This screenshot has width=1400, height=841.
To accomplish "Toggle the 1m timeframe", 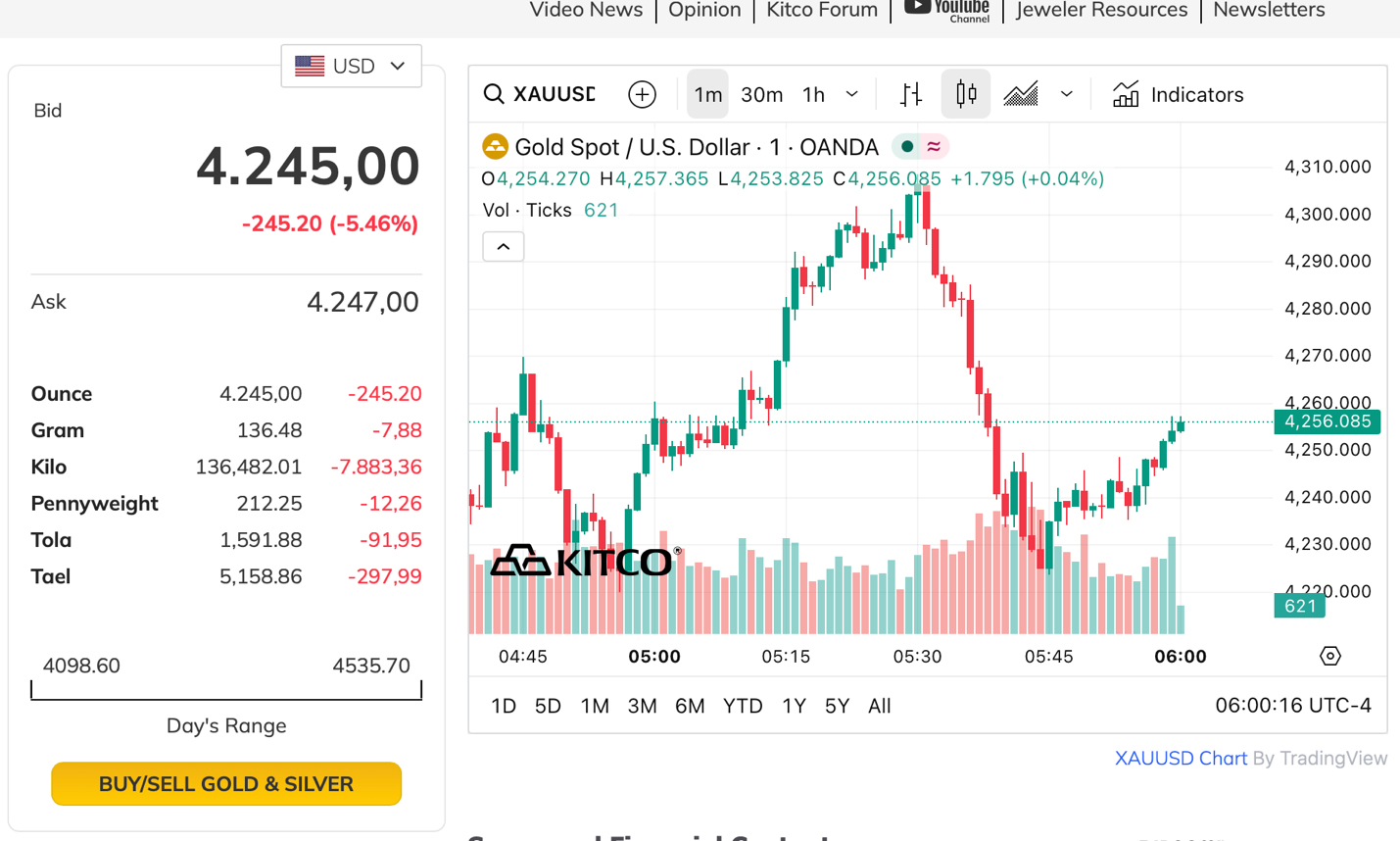I will [x=707, y=94].
